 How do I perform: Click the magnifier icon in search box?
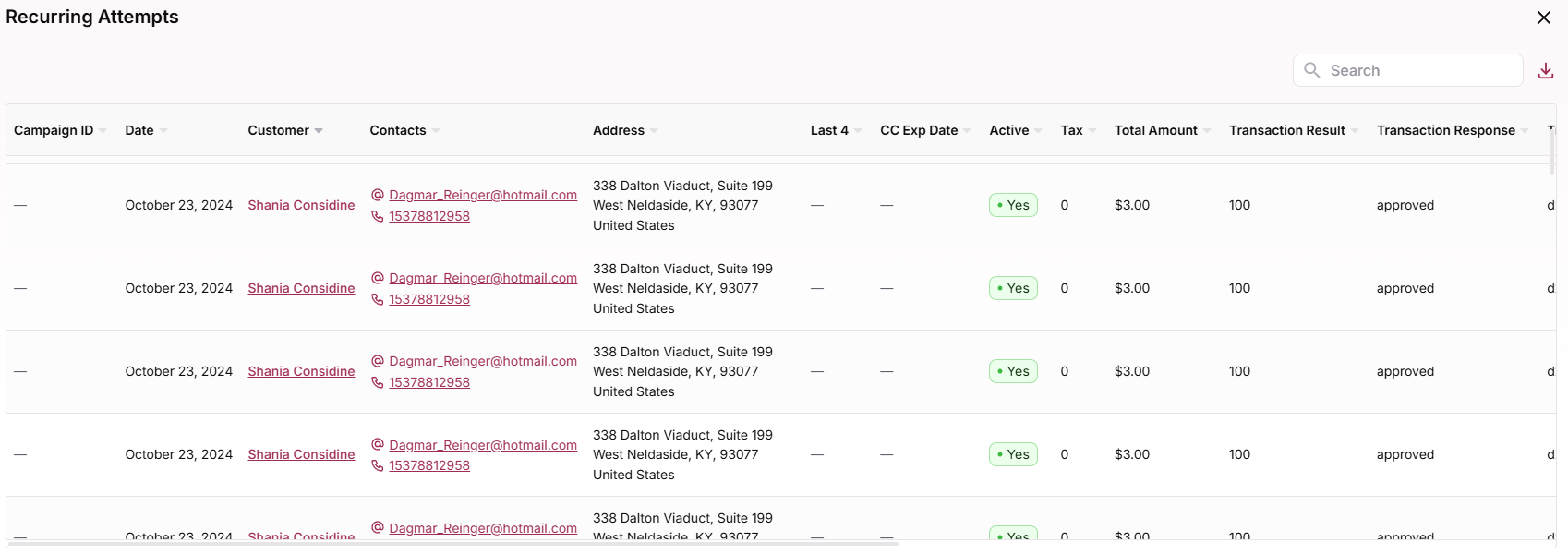[x=1311, y=70]
